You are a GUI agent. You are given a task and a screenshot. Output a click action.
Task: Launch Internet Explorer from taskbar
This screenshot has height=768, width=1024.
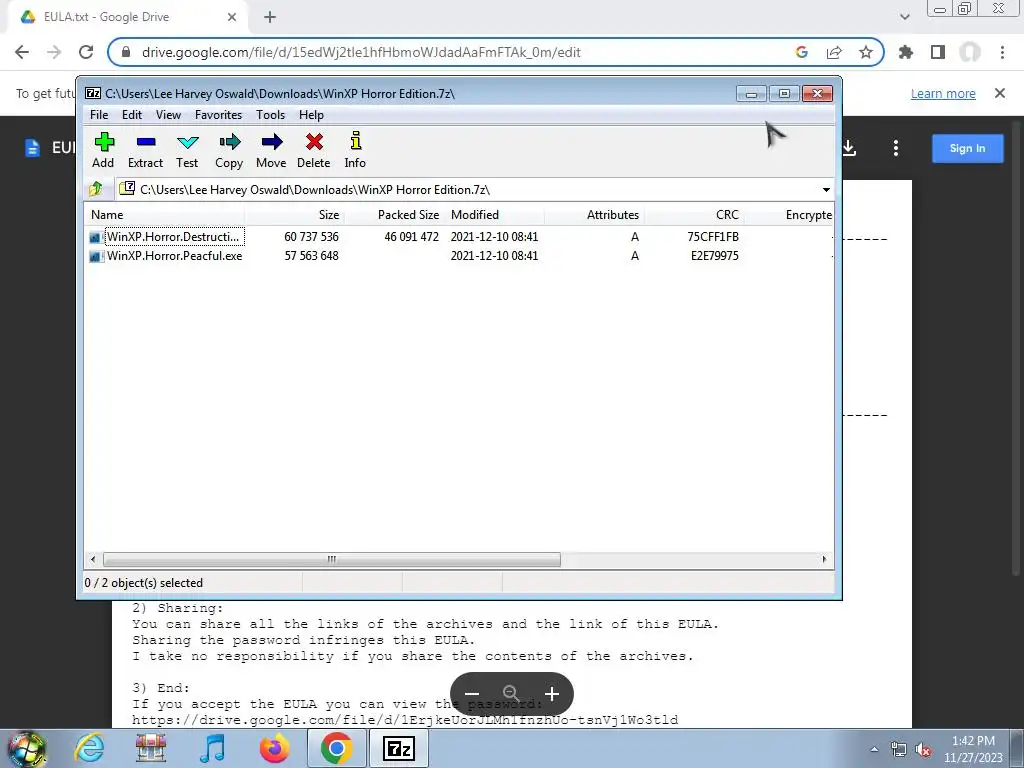point(88,748)
